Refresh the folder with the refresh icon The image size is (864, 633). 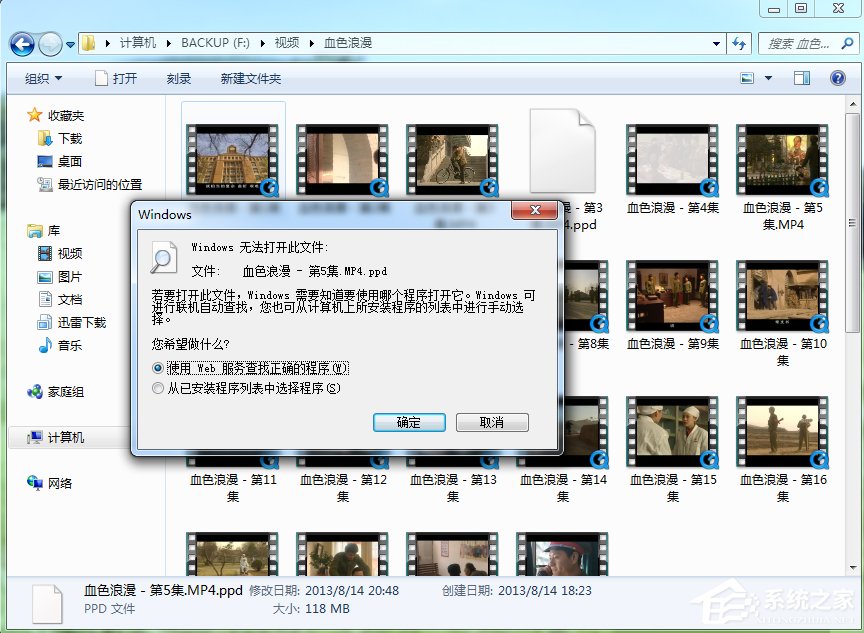(740, 43)
